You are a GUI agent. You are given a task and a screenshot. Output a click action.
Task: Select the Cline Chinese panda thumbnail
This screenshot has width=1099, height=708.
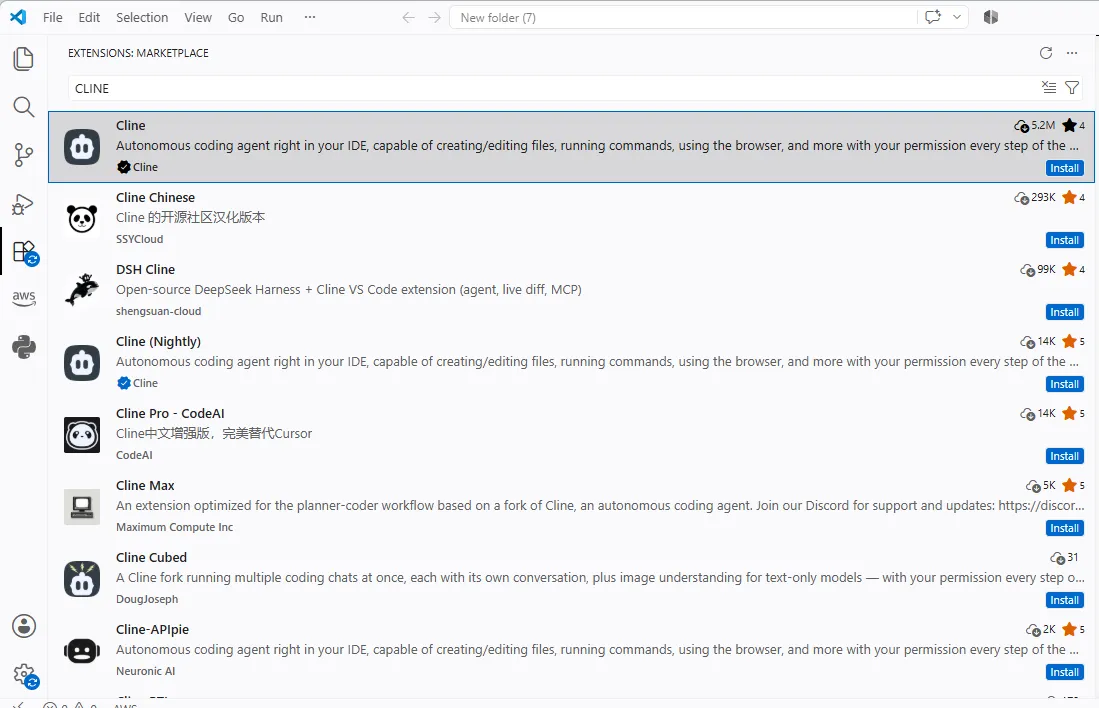[82, 219]
